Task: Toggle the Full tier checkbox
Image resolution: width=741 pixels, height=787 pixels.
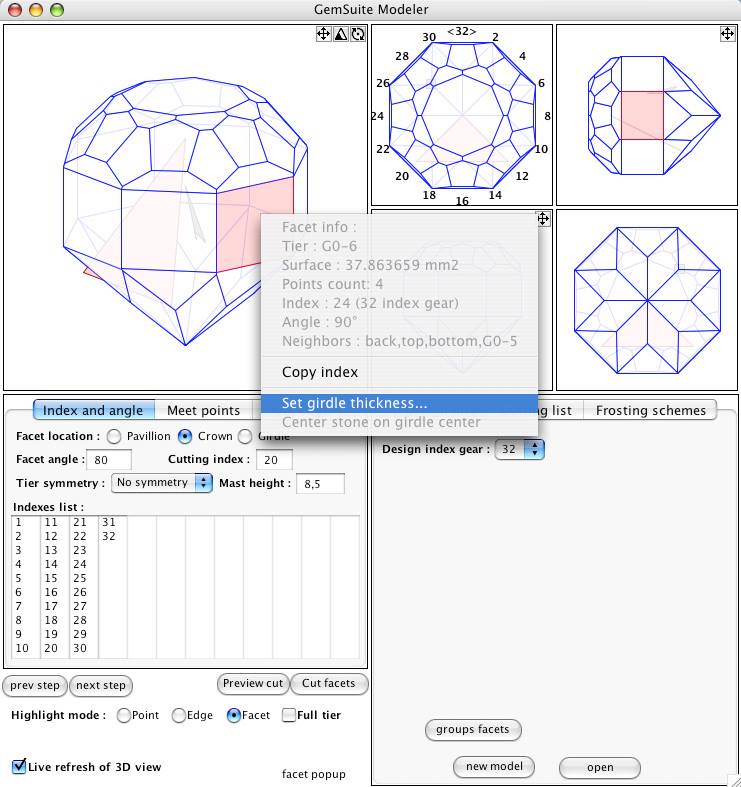Action: point(289,715)
